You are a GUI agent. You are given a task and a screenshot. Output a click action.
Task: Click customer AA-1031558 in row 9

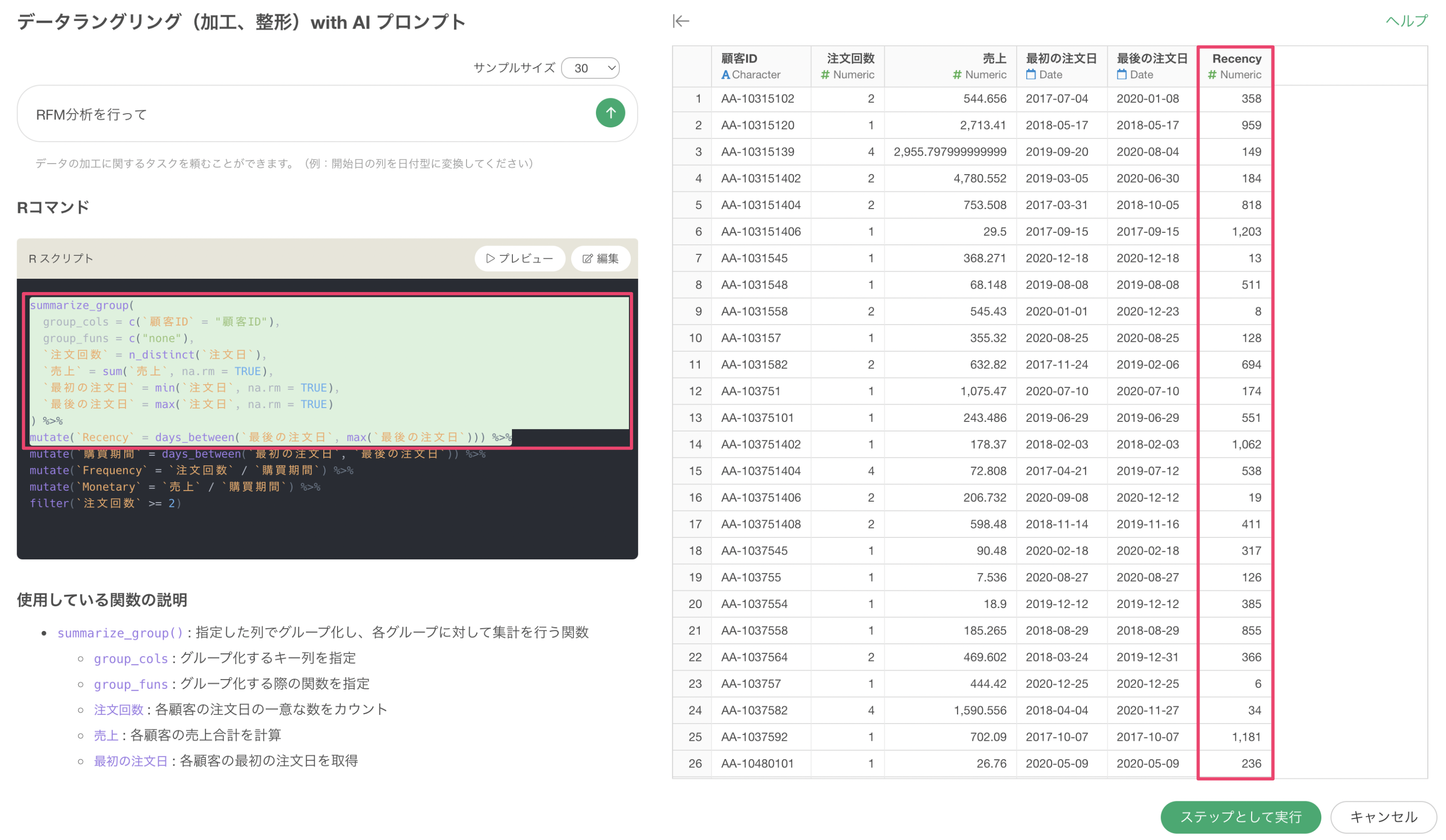coord(754,311)
